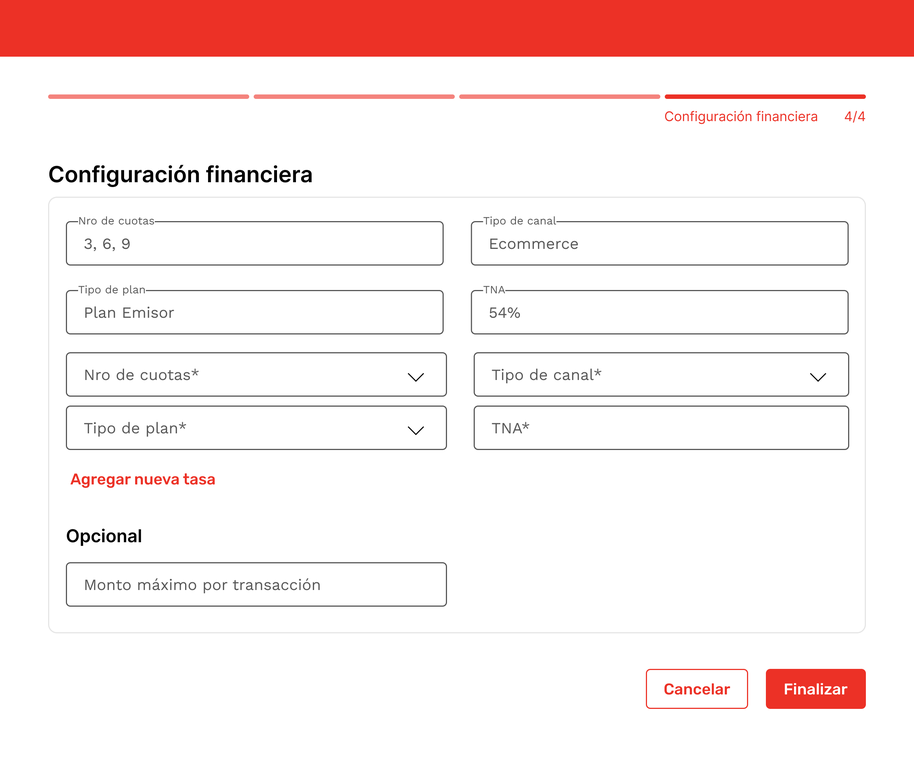Click chevron arrow in Nro de cuotas* select
Image resolution: width=914 pixels, height=757 pixels.
pos(416,377)
